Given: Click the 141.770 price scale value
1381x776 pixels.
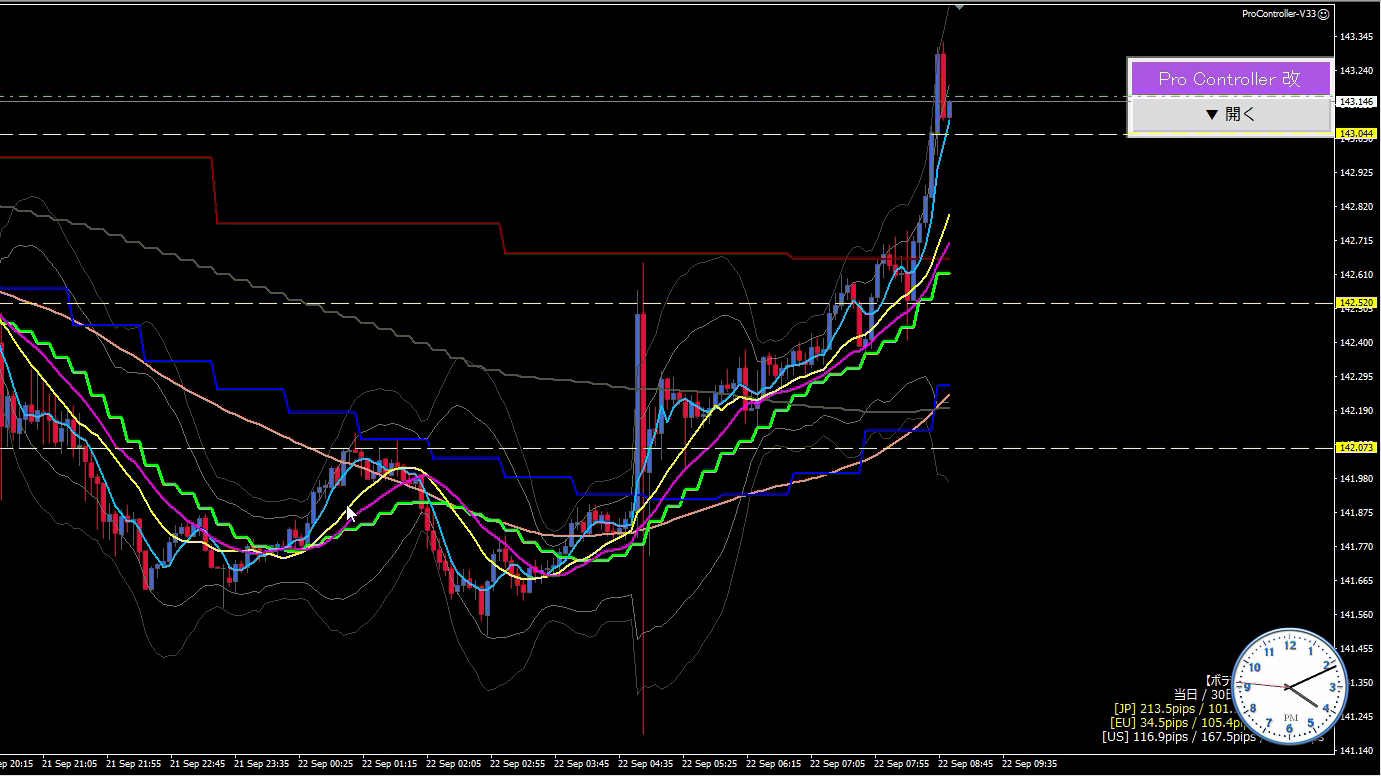Looking at the screenshot, I should 1356,547.
